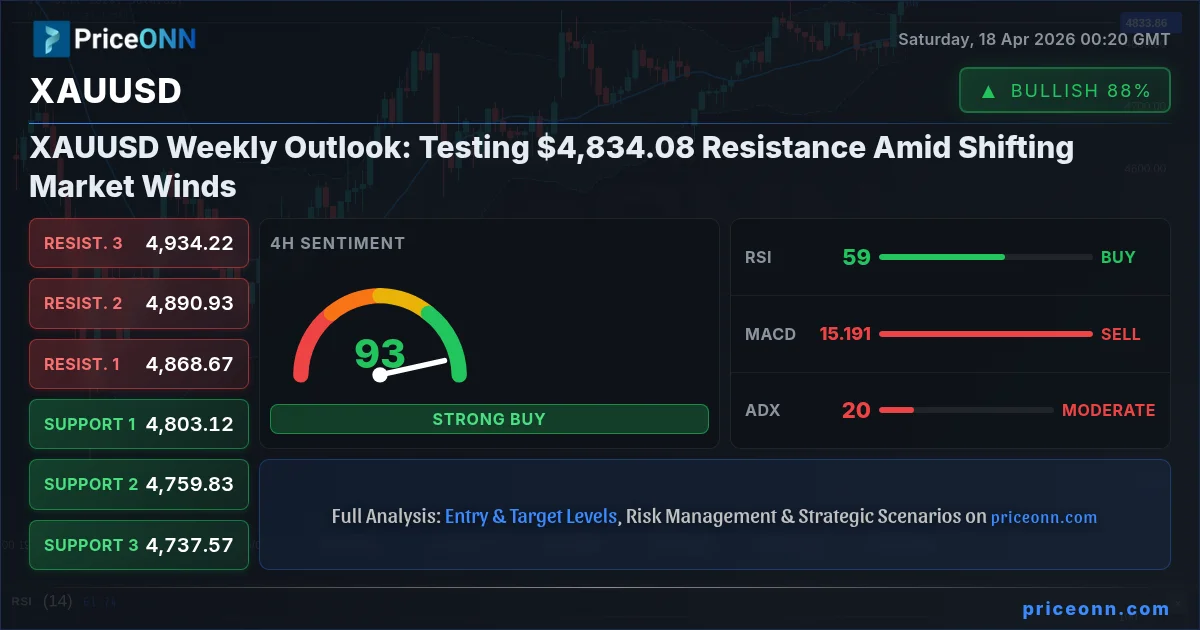
Task: Click the PriceONN logo icon
Action: point(50,39)
